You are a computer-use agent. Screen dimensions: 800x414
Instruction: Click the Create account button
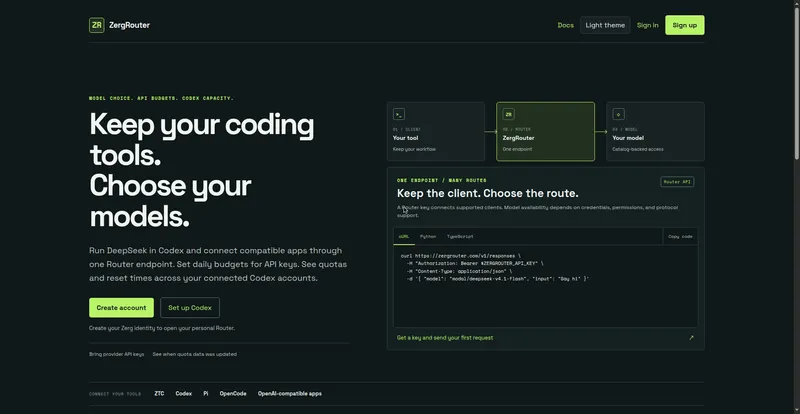121,308
